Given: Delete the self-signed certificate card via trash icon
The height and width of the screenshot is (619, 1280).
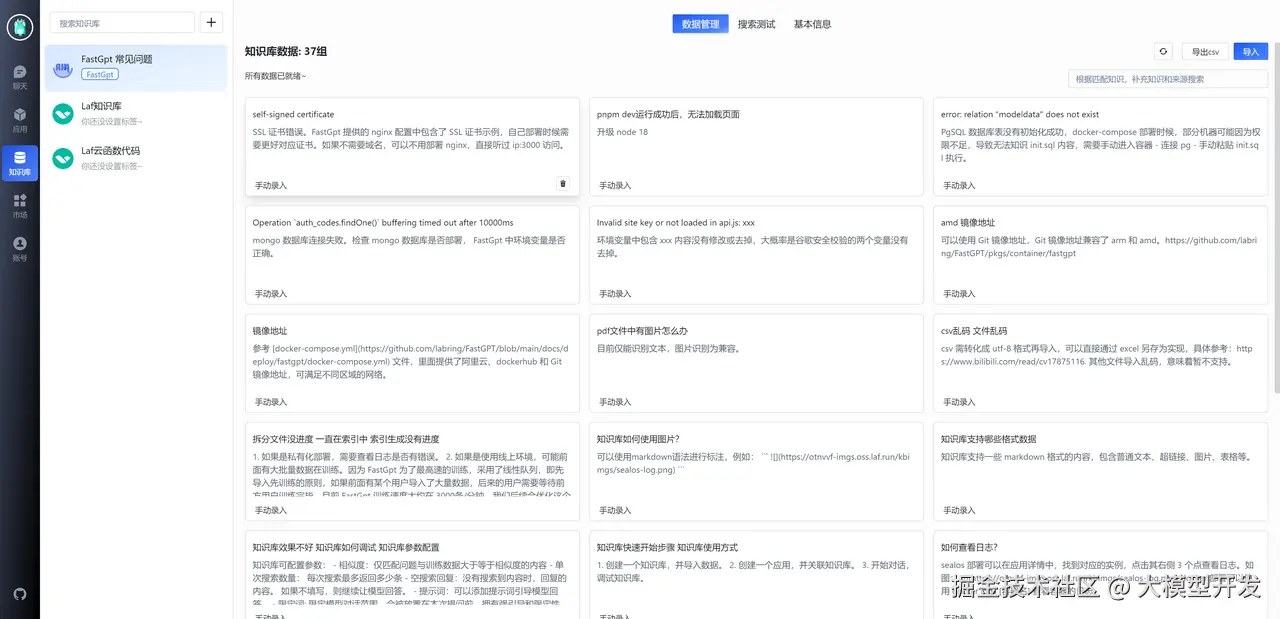Looking at the screenshot, I should [x=562, y=184].
